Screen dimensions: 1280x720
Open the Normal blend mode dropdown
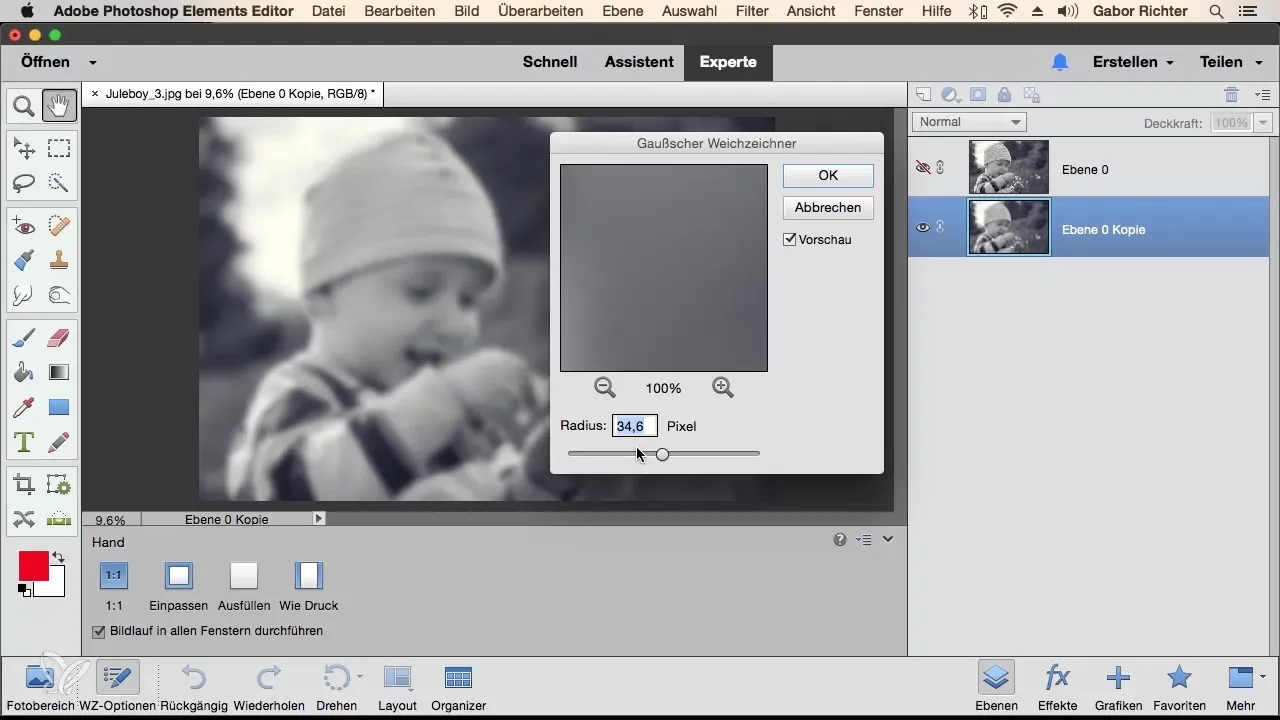(970, 122)
